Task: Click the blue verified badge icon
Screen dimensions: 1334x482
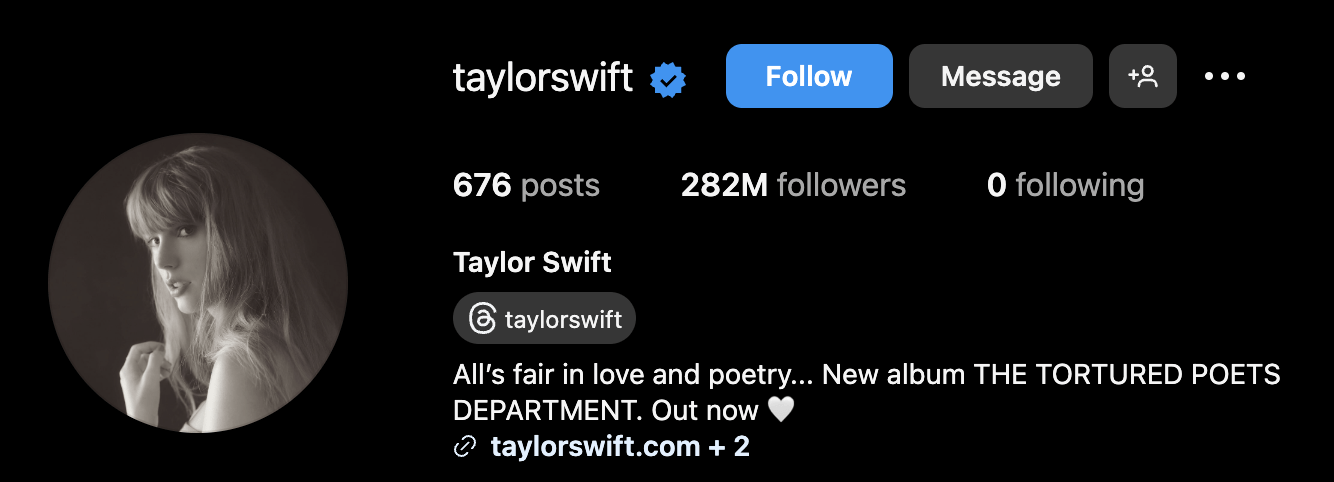Action: tap(668, 79)
